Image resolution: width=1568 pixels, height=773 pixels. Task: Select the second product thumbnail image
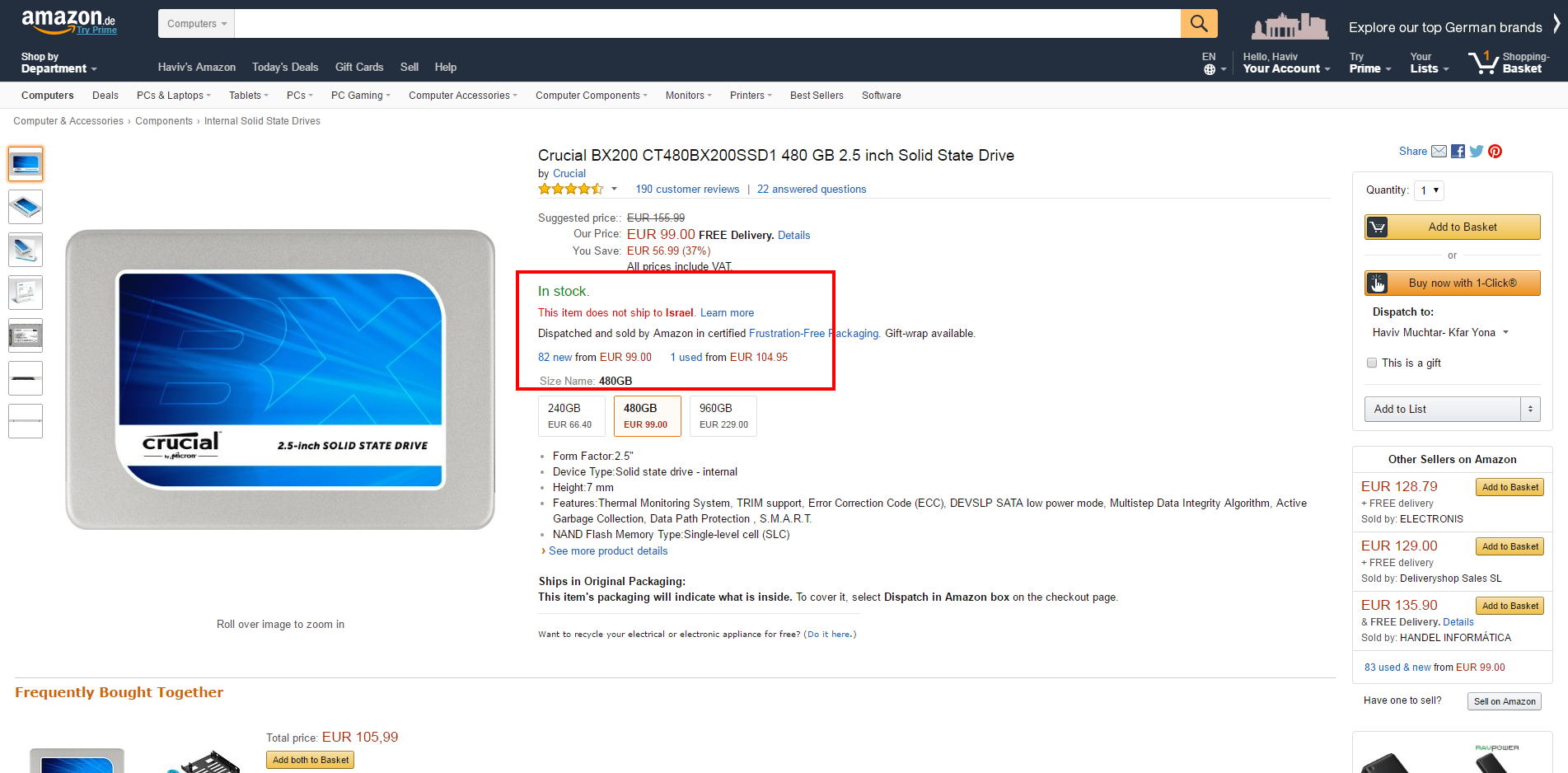(x=26, y=207)
